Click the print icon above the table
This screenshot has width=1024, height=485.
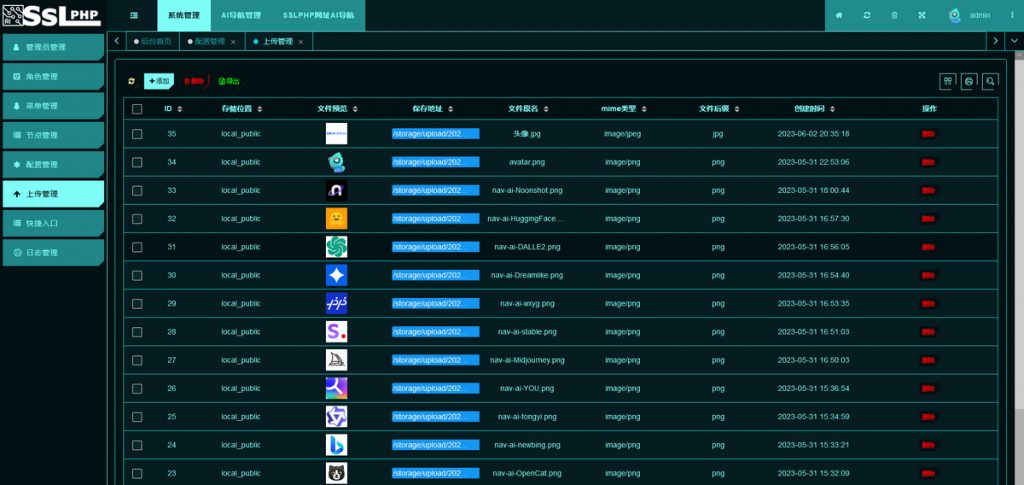click(968, 81)
